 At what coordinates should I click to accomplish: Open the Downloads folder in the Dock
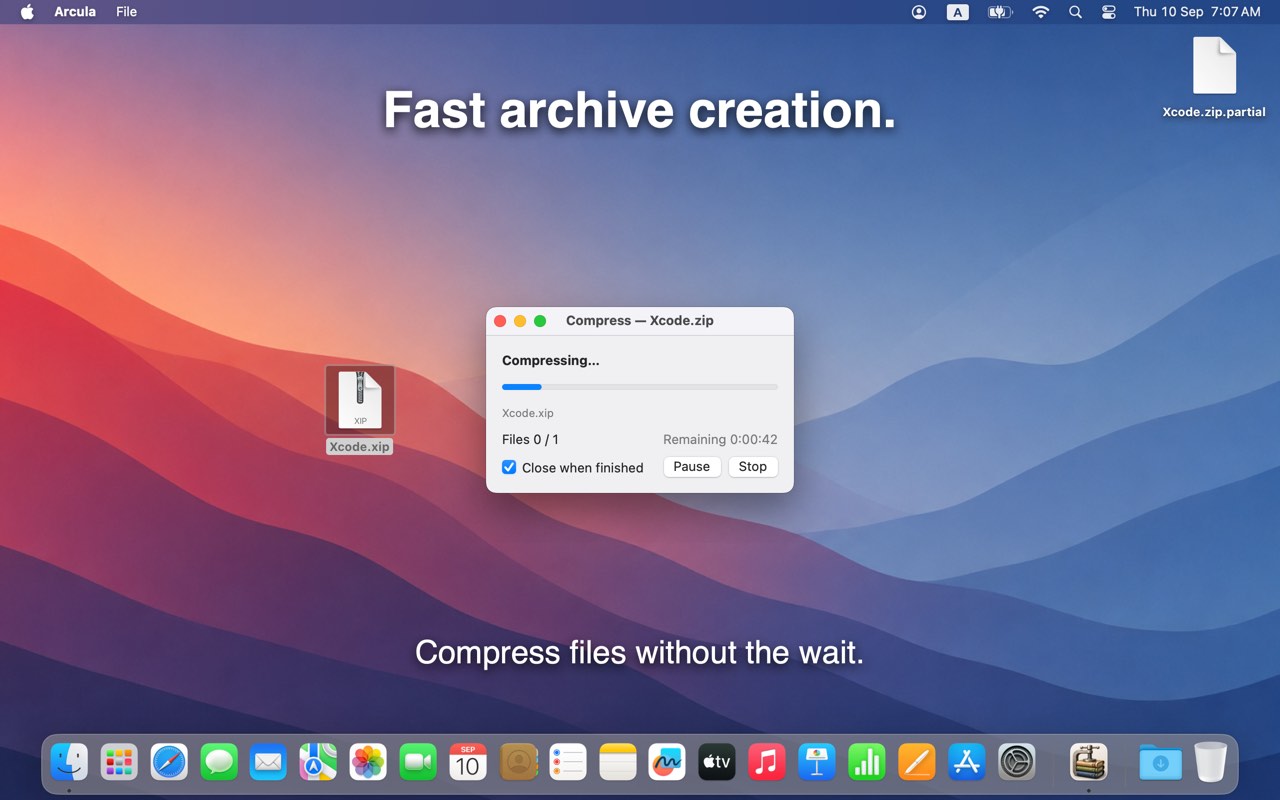1160,763
